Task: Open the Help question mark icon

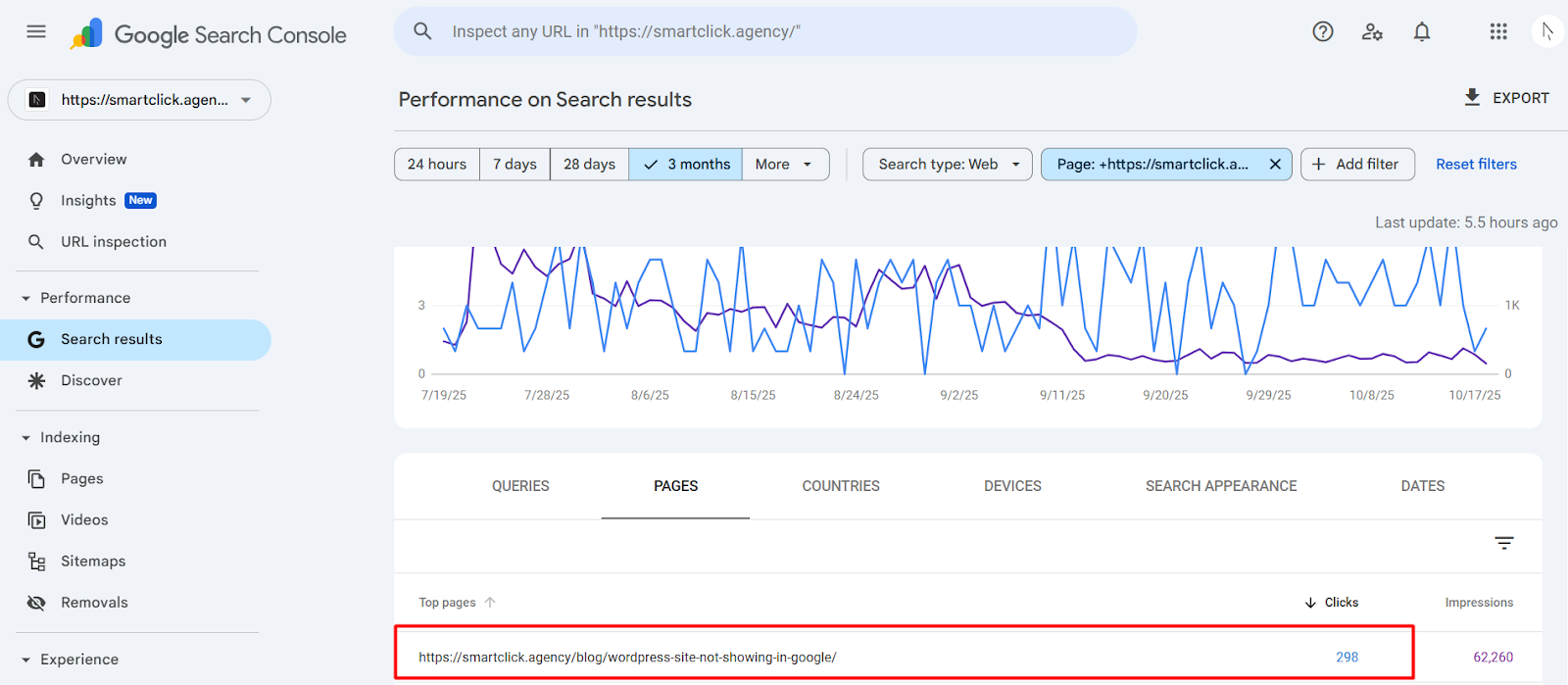Action: (1323, 31)
